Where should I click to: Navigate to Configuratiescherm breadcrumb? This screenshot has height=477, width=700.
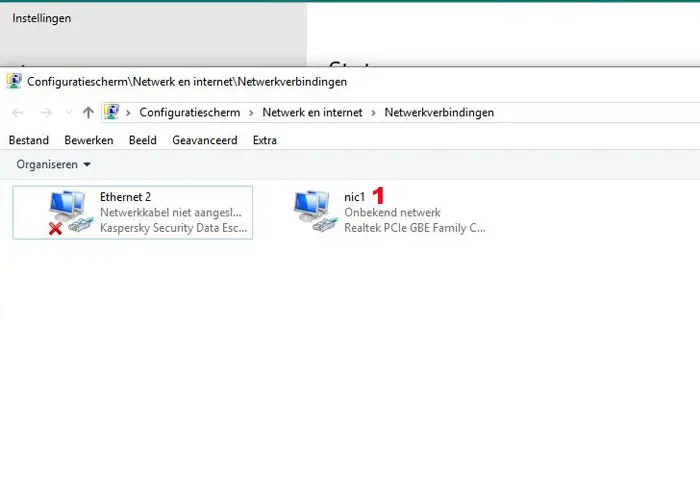point(190,113)
